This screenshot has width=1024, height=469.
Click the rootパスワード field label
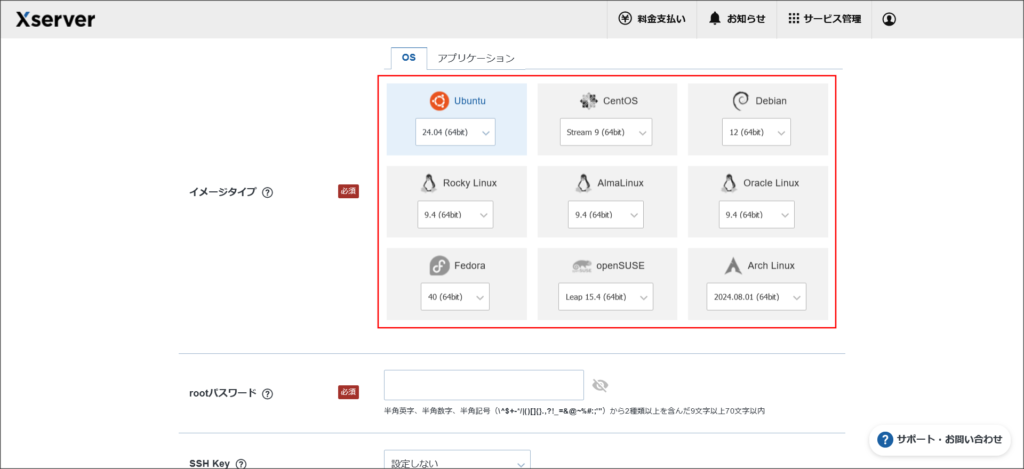pos(222,394)
